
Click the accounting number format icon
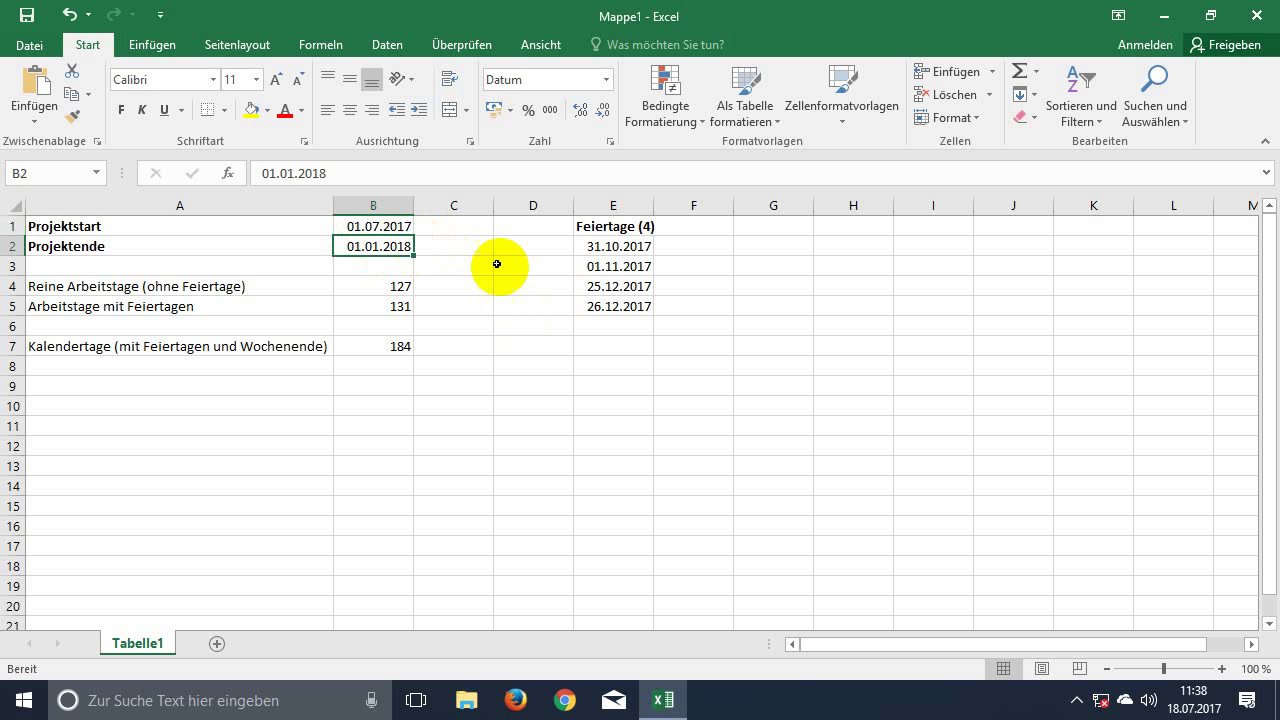tap(494, 110)
